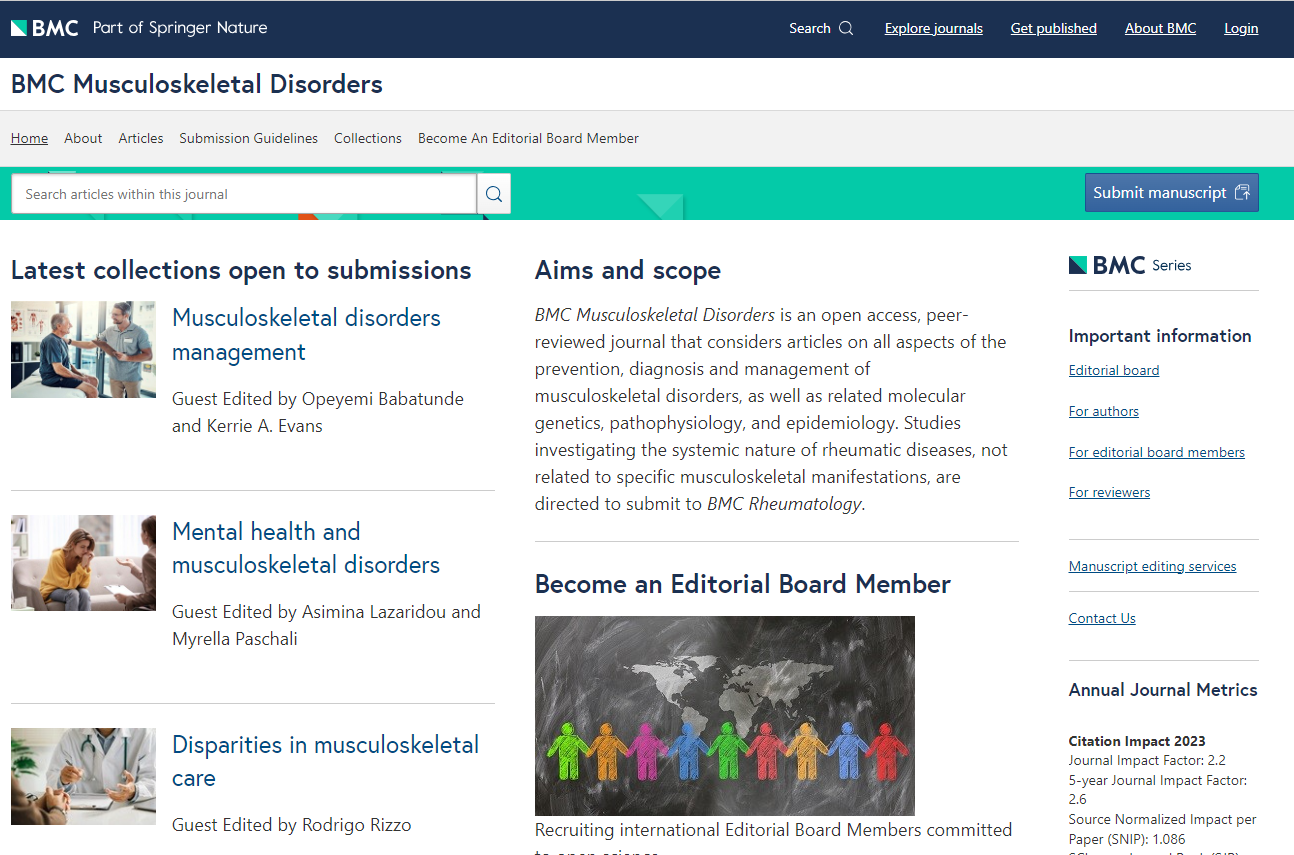Open the Manuscript editing services link
The image size is (1294, 855).
tap(1152, 566)
